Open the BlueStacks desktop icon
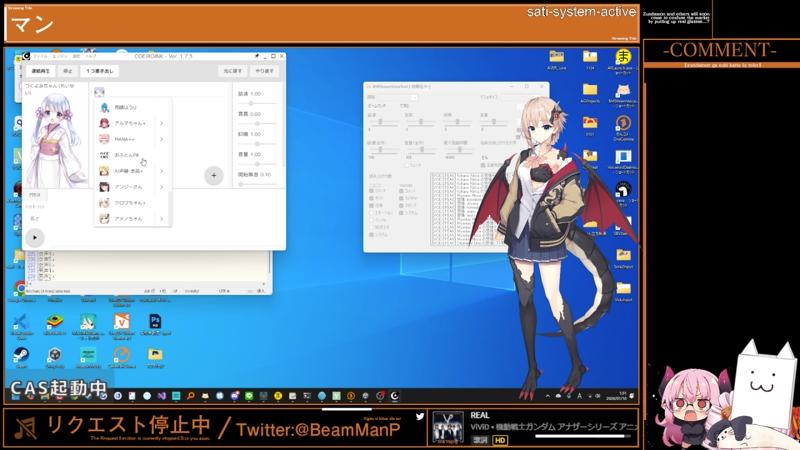800x450 pixels. [x=55, y=324]
